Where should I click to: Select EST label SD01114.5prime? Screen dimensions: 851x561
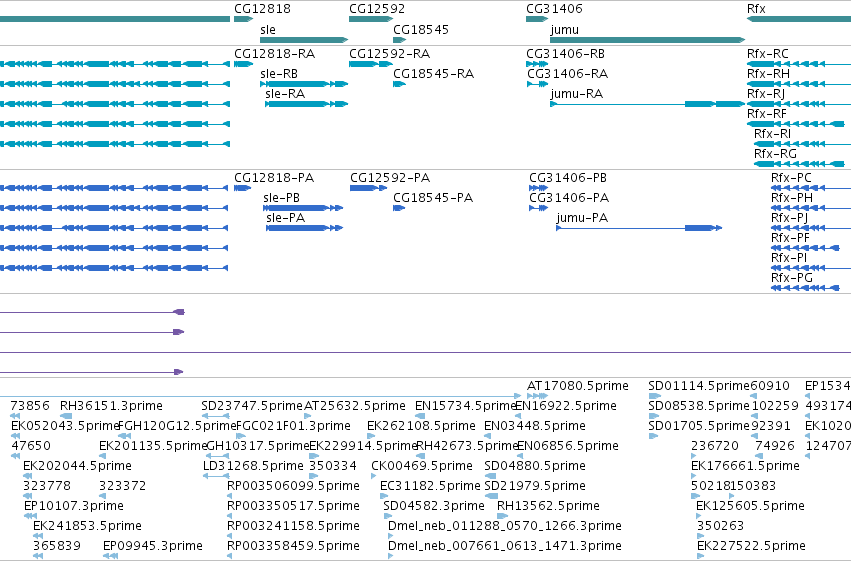pos(699,386)
